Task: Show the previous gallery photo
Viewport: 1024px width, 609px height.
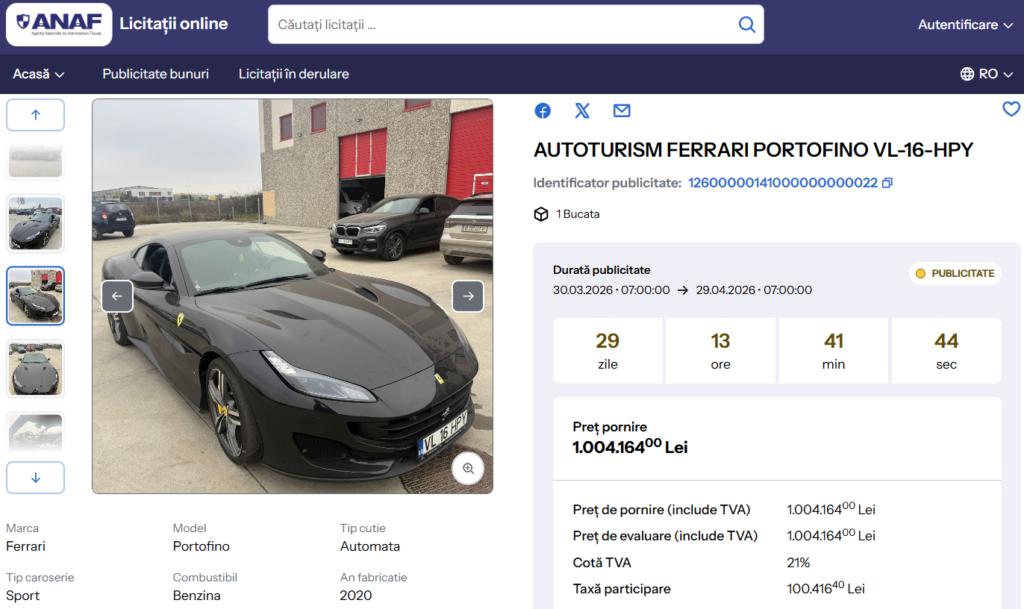Action: coord(117,296)
